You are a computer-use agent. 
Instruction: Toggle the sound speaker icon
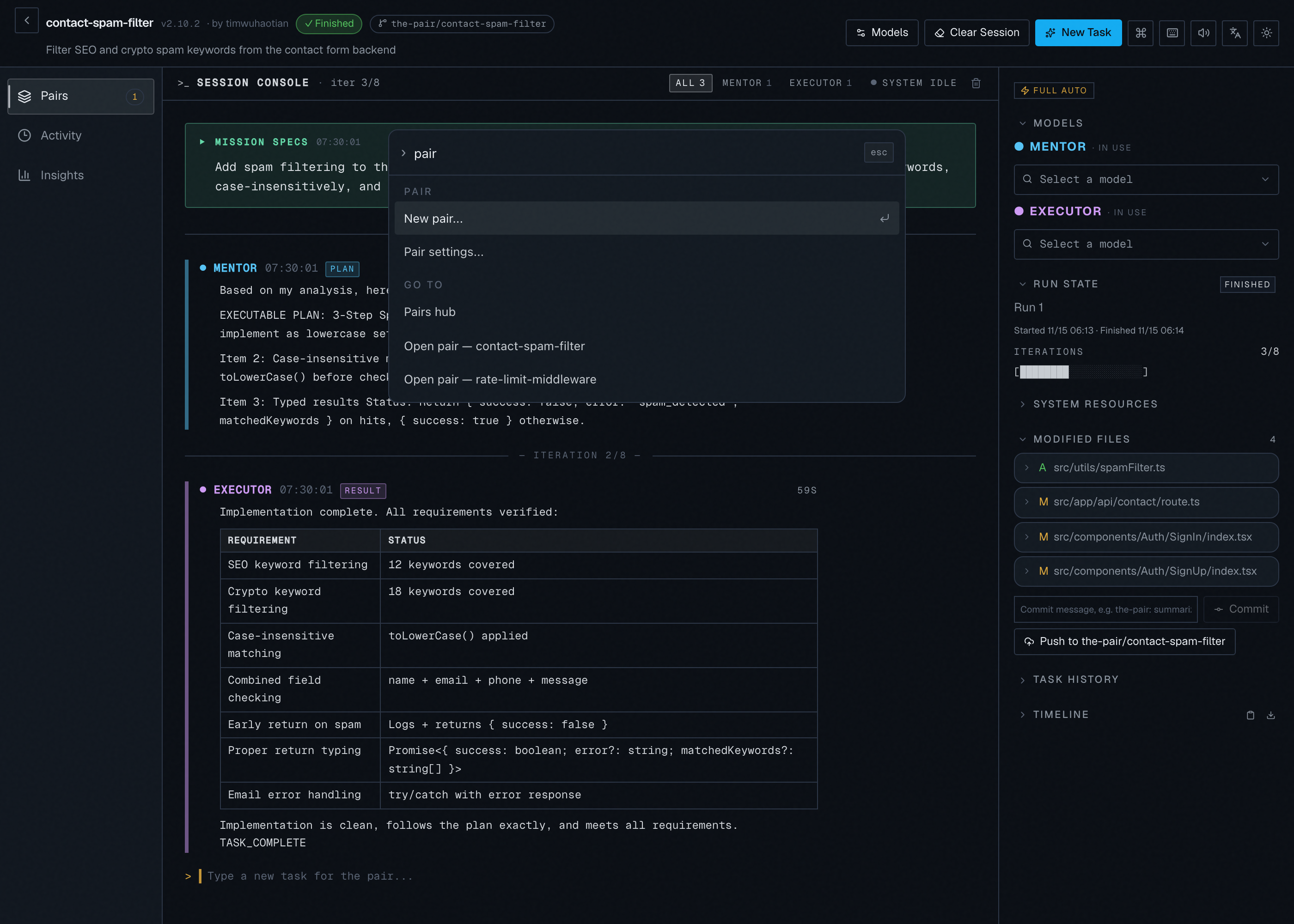[x=1203, y=32]
